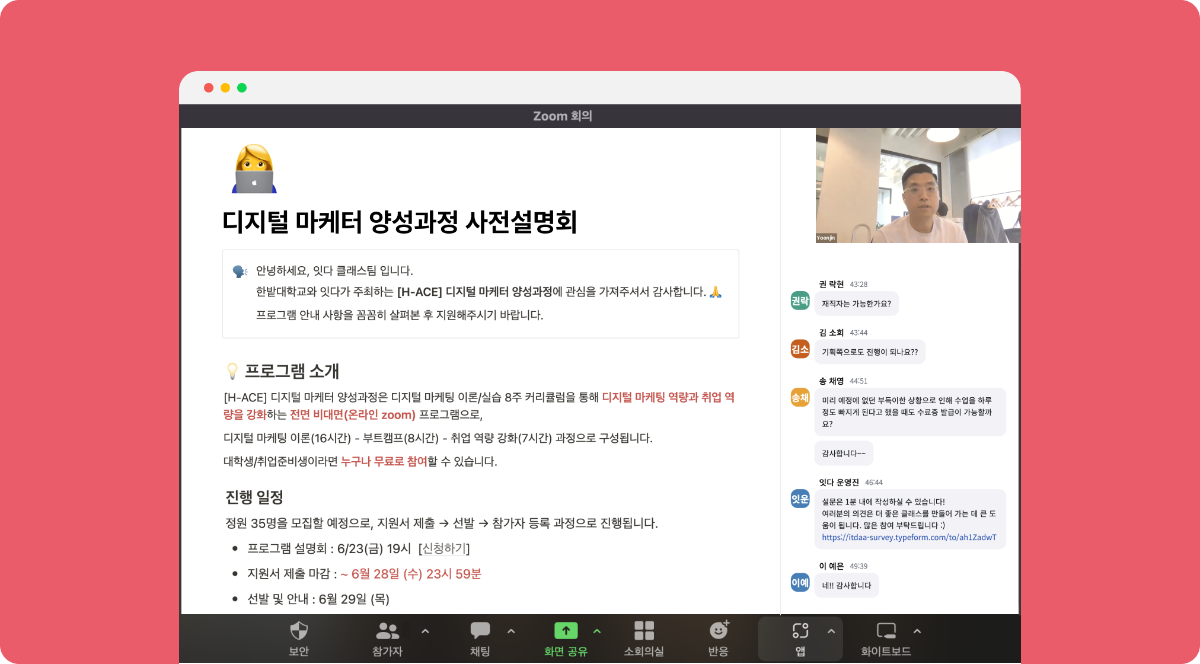Expand the arrow beside 참가자
Image resolution: width=1200 pixels, height=664 pixels.
(x=425, y=631)
